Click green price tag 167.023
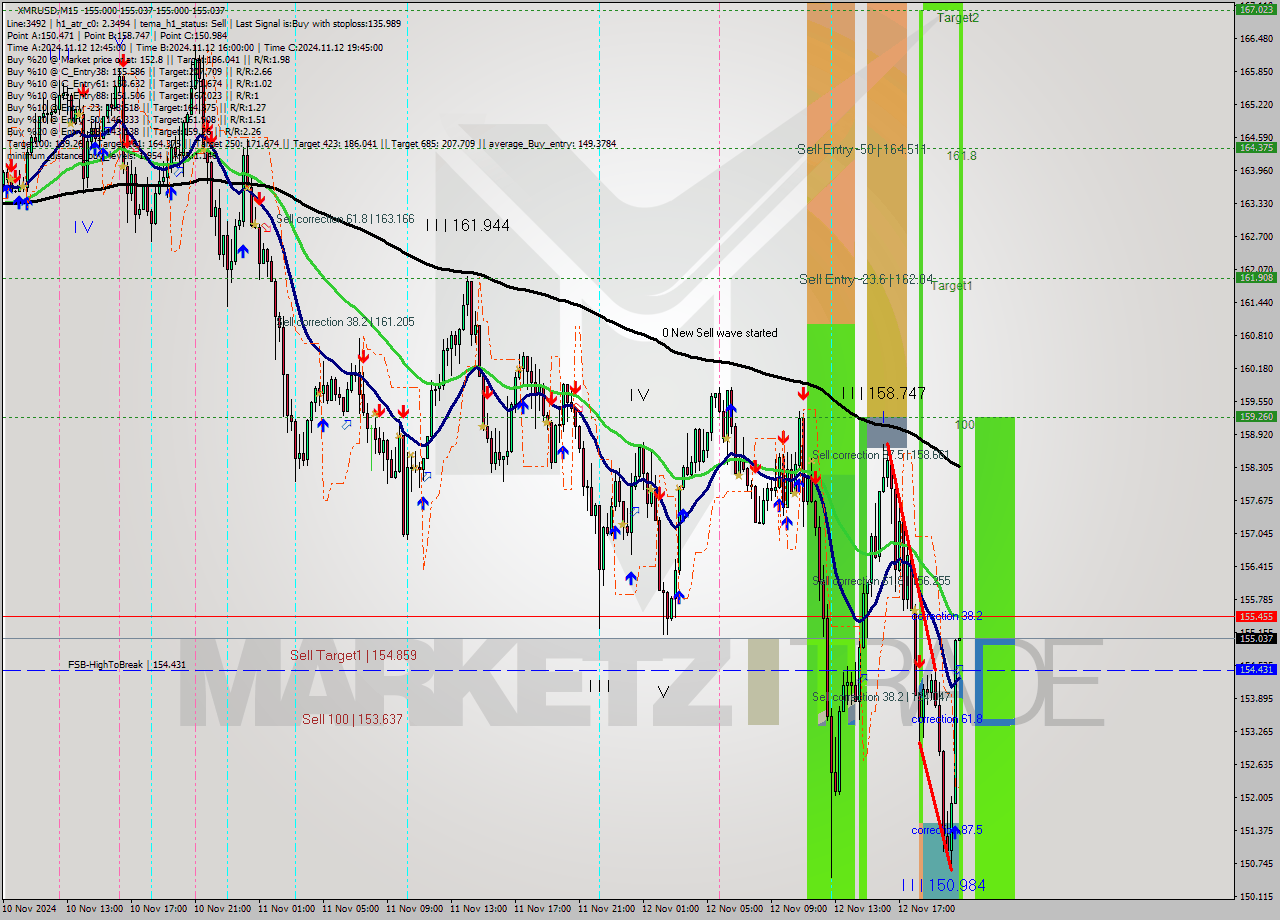1280x920 pixels. click(x=1255, y=9)
